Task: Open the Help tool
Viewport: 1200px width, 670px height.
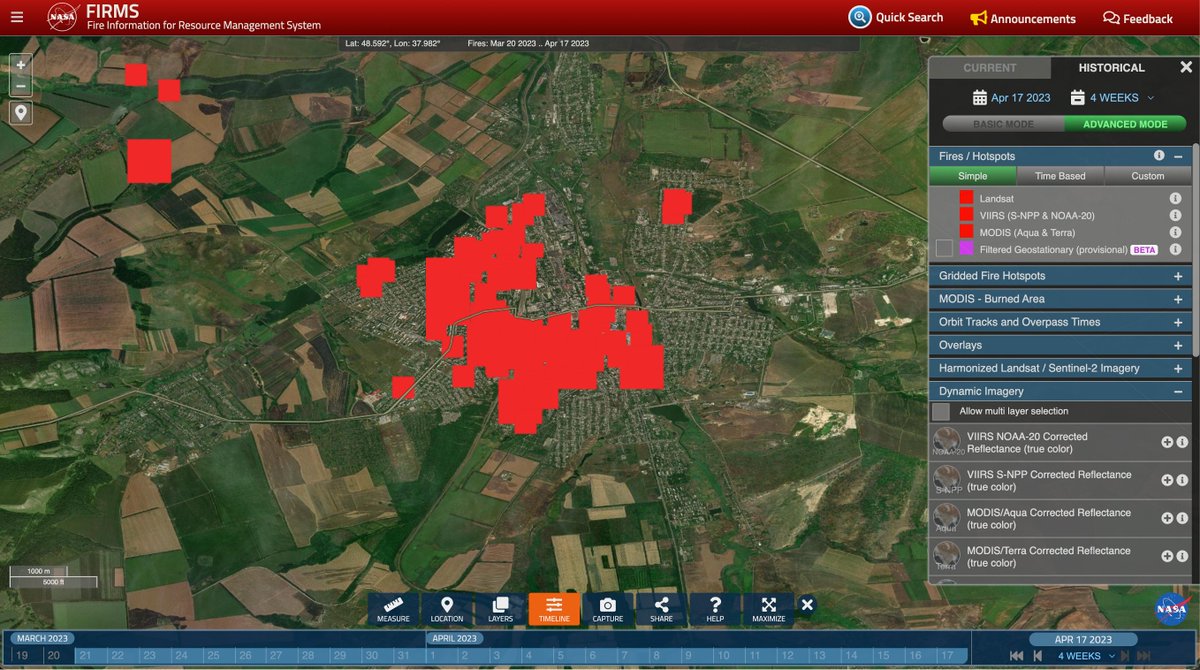Action: point(715,609)
